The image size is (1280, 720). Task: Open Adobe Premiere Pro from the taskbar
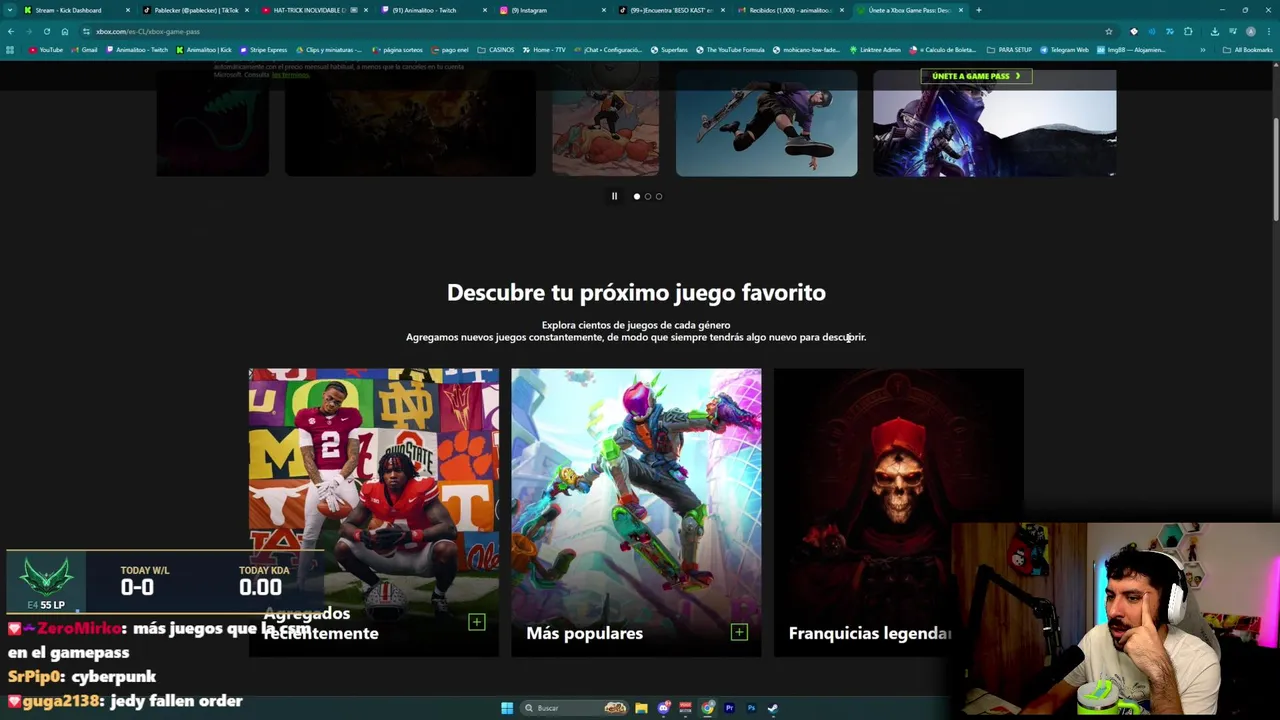729,708
